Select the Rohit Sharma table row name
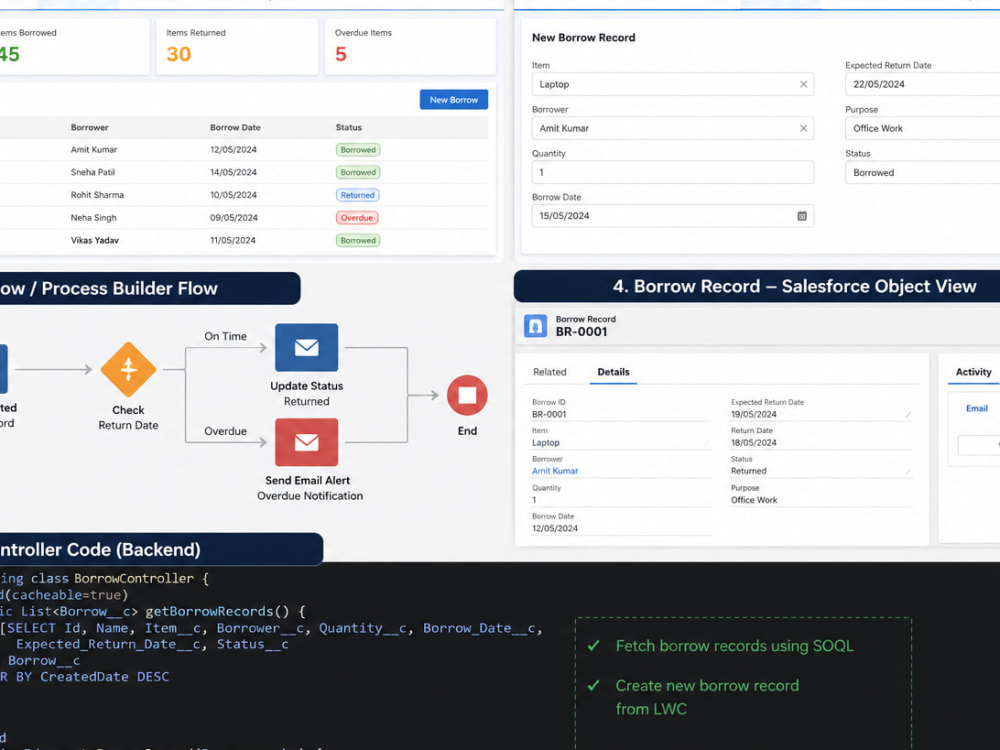1000x750 pixels. (97, 195)
